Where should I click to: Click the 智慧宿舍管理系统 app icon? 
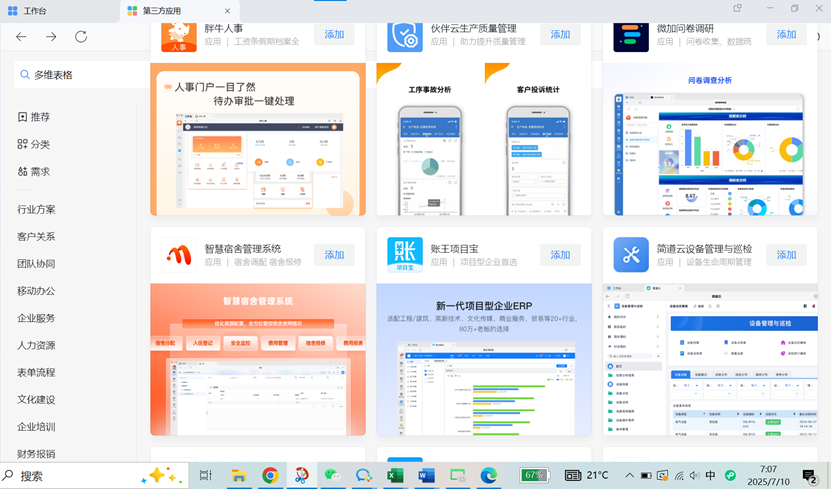coord(179,255)
